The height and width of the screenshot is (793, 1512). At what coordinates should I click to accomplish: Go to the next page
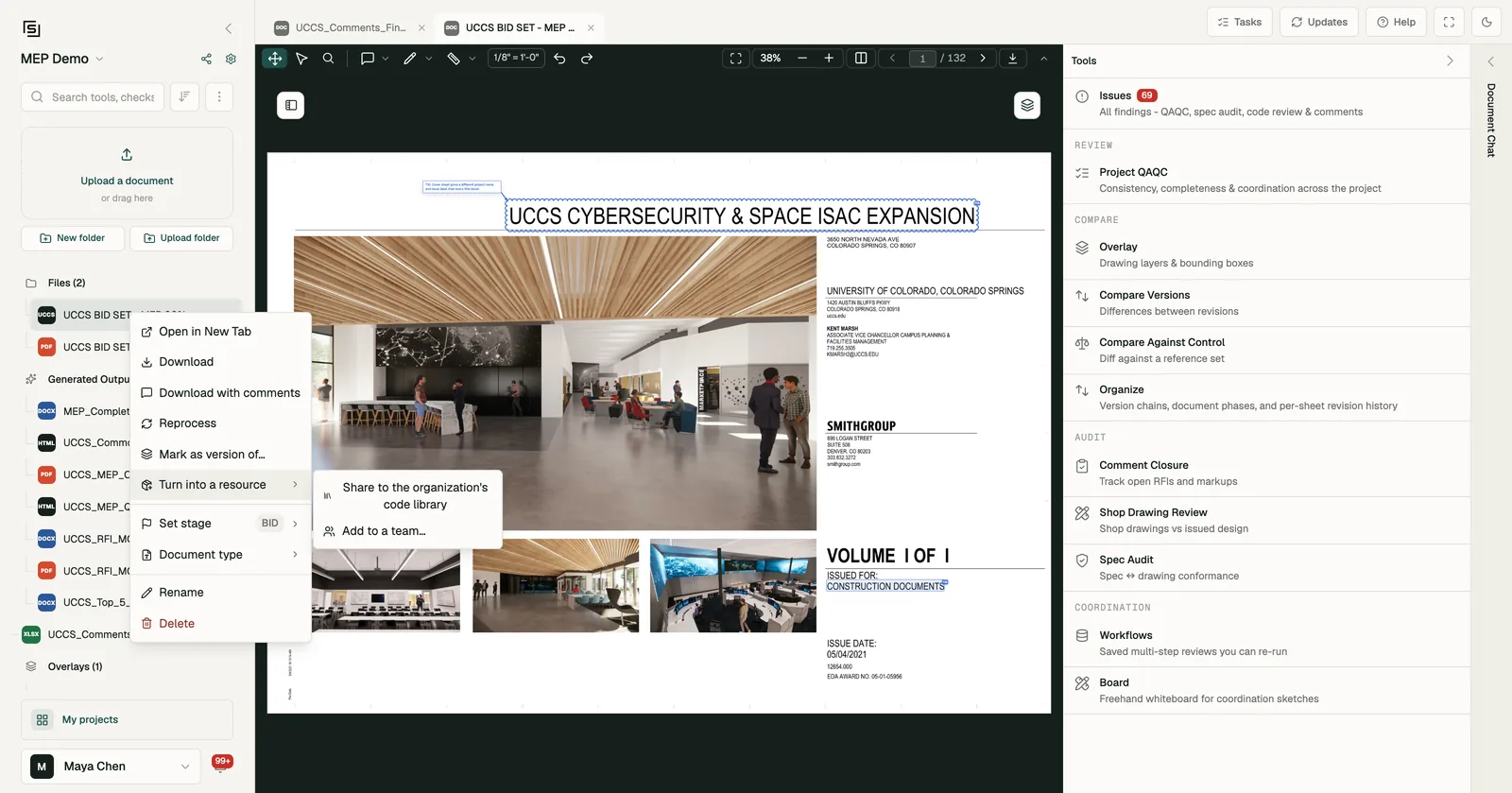coord(983,59)
